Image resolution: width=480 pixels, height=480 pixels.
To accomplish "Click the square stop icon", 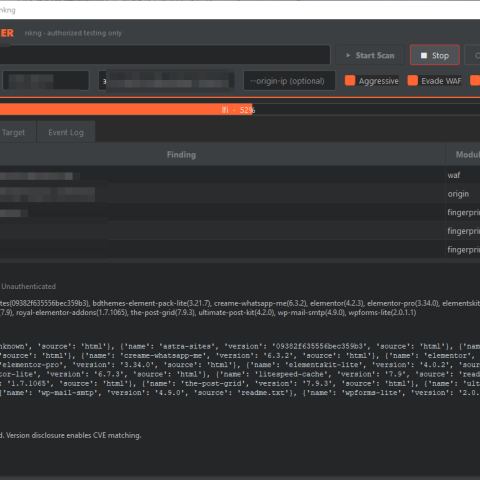I will tap(424, 55).
